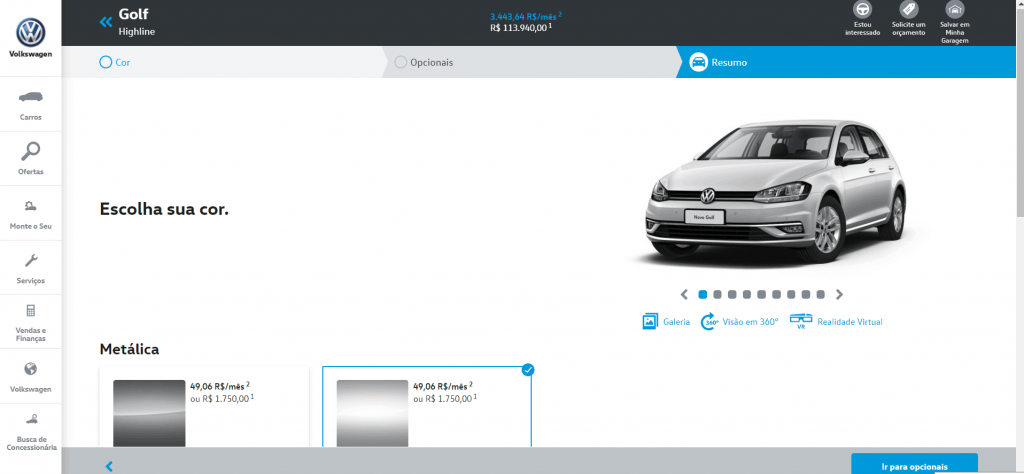Image resolution: width=1024 pixels, height=474 pixels.
Task: Choose the silver metallic color swatch
Action: (x=372, y=413)
